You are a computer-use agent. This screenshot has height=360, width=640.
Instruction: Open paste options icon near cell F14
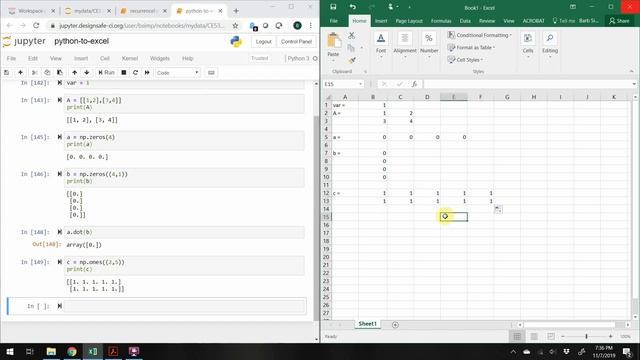498,209
